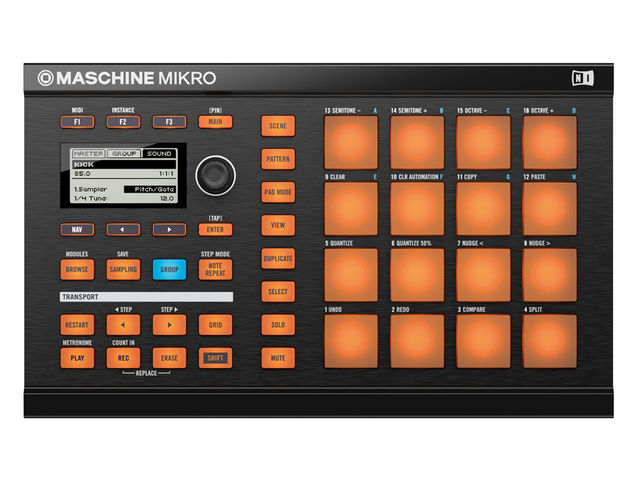Hold the SHIFT button
This screenshot has height=480, width=640.
216,358
